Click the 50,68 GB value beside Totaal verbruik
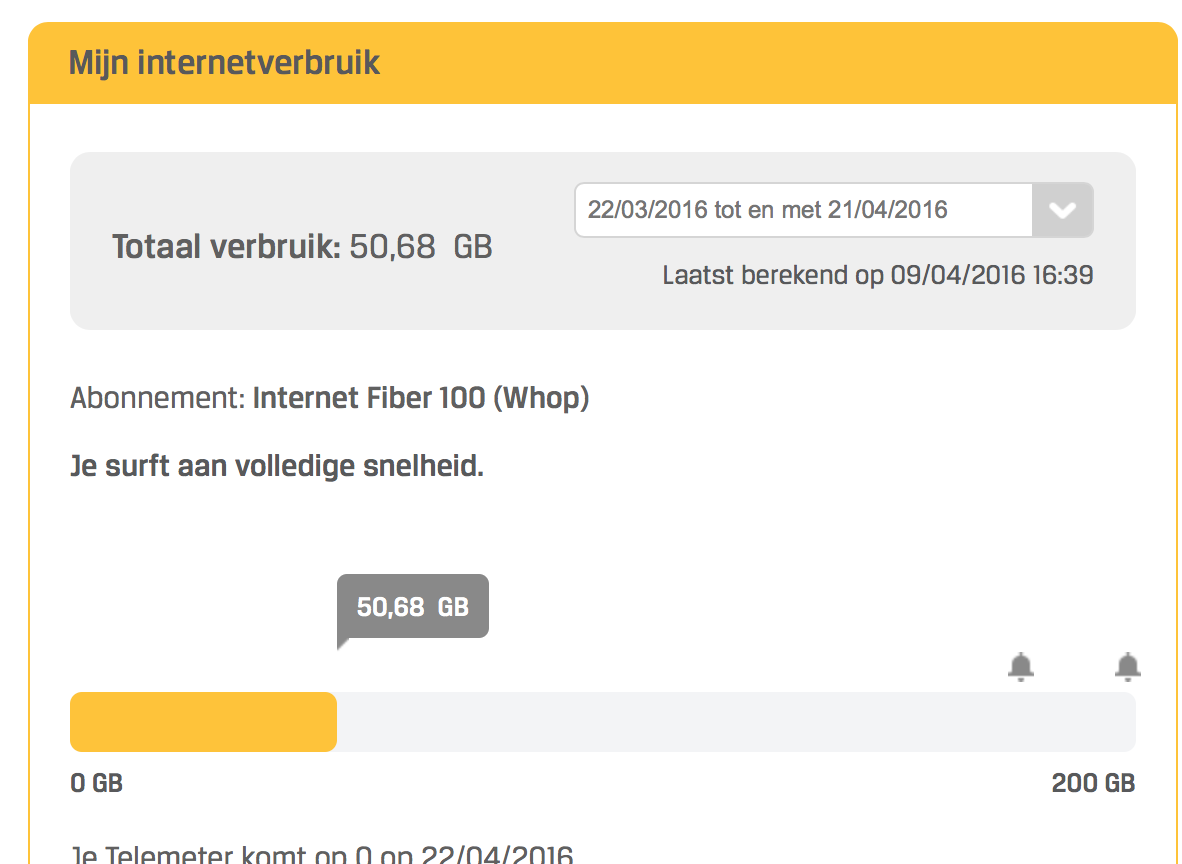The height and width of the screenshot is (864, 1182). click(x=420, y=246)
